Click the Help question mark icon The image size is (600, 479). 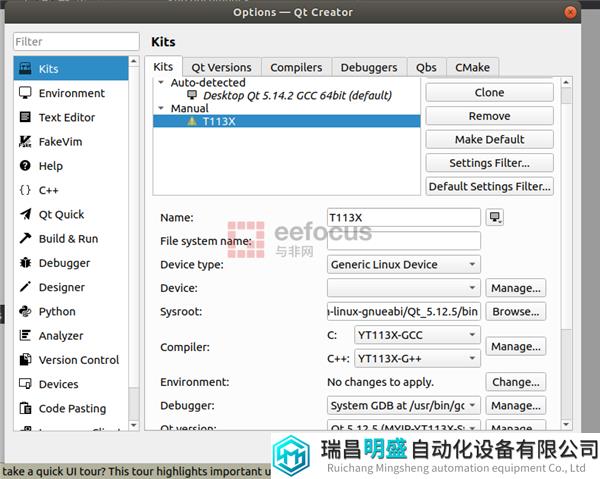(x=25, y=166)
